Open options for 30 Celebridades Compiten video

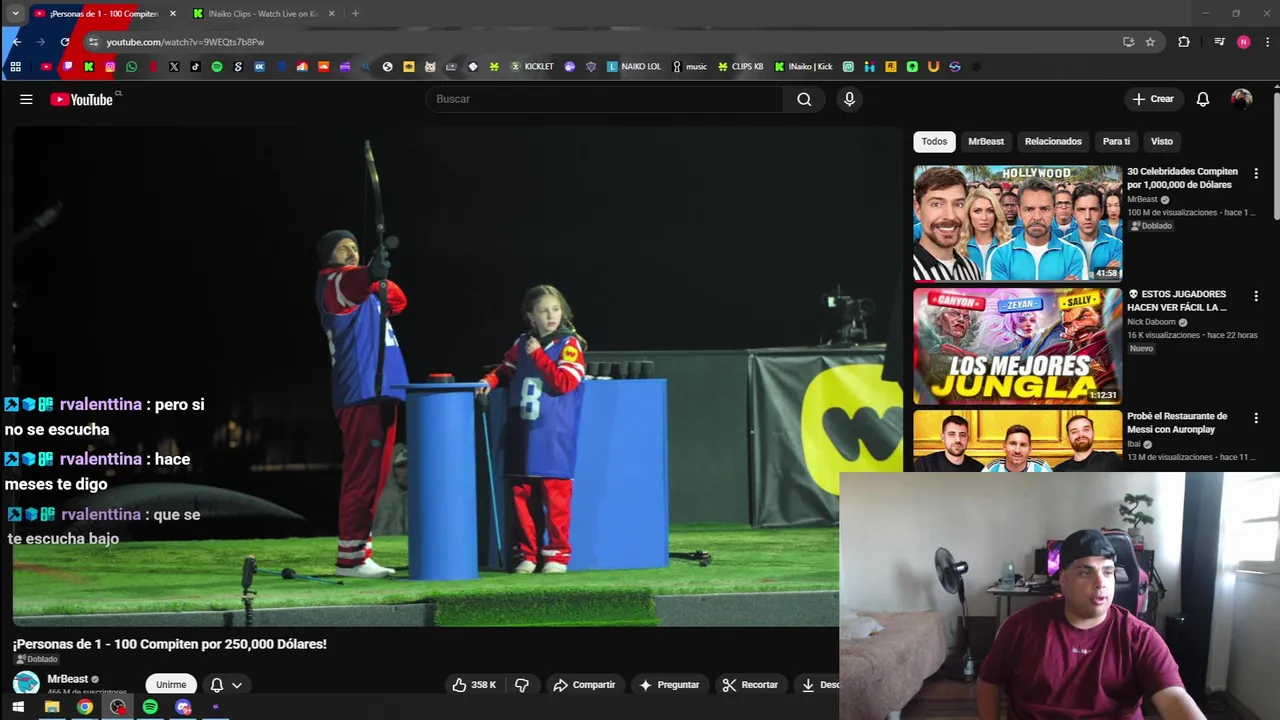[x=1256, y=173]
